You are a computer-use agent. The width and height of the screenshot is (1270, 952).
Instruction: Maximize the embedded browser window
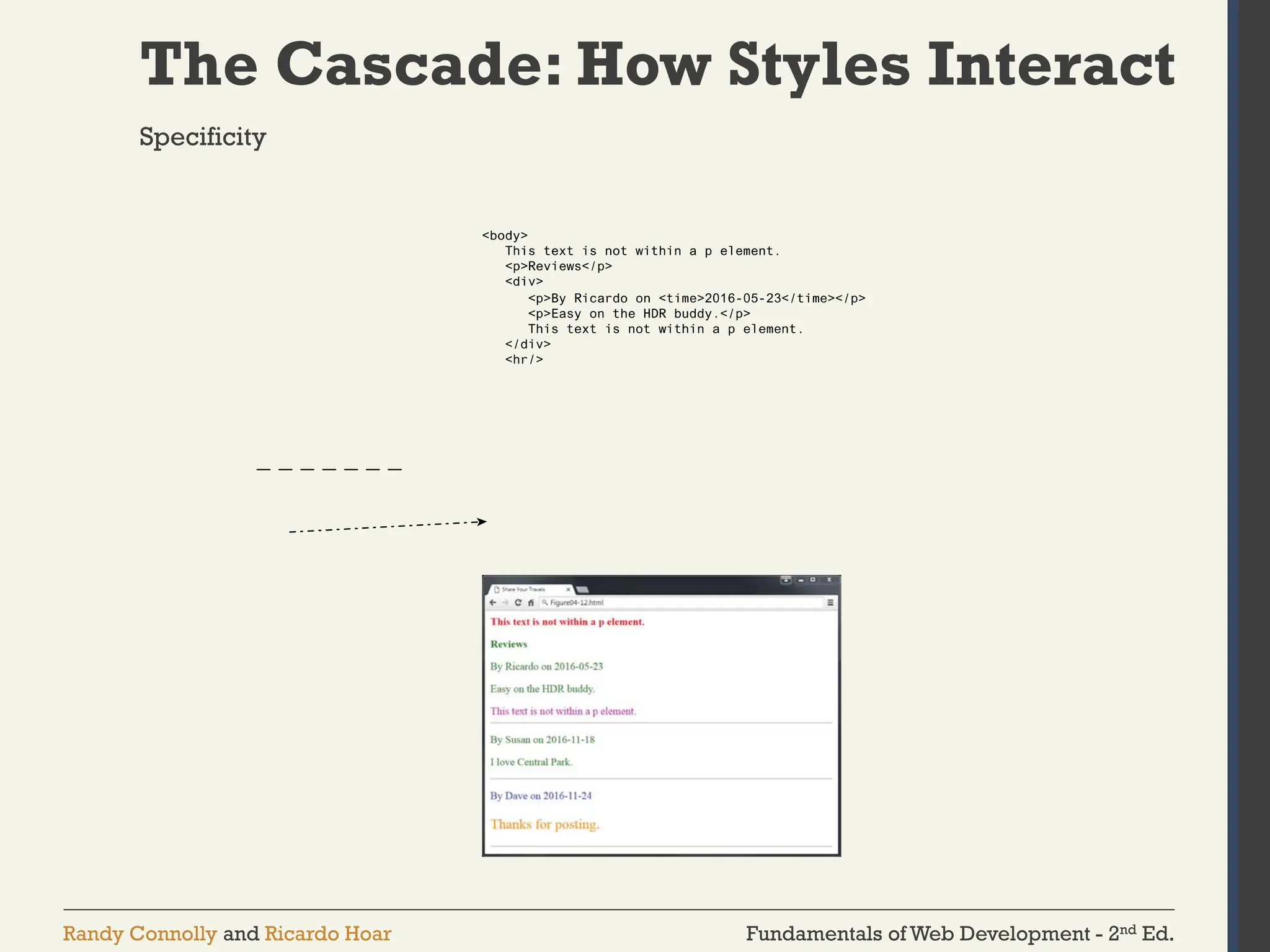(813, 580)
